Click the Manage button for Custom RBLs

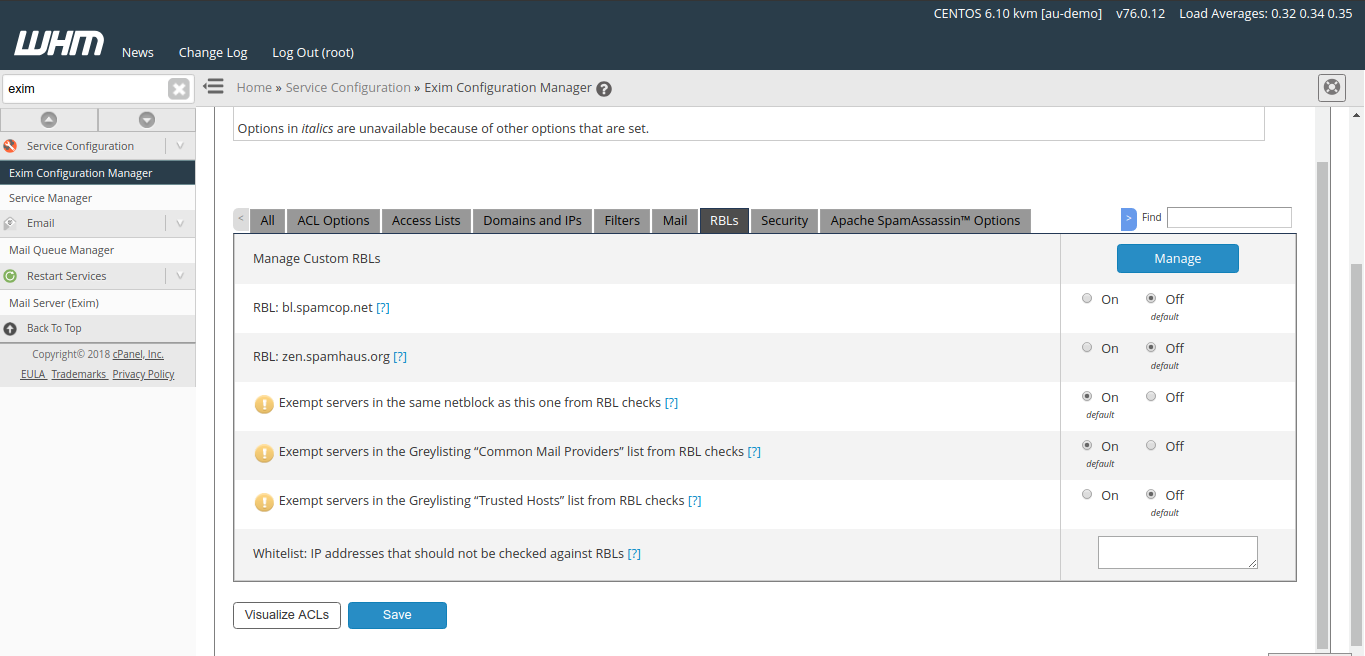click(1177, 258)
